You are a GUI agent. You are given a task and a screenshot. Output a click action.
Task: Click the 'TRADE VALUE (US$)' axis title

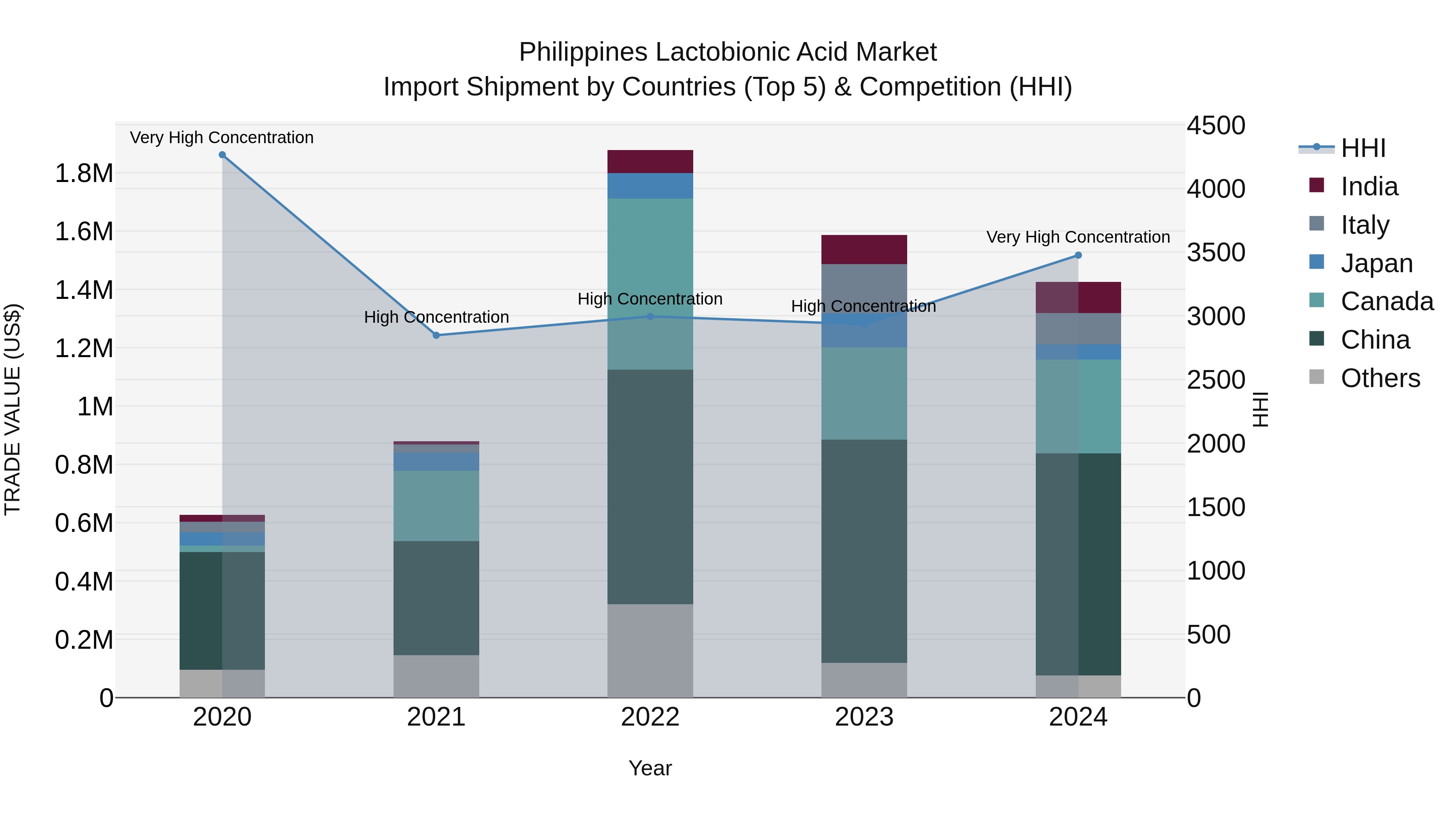[13, 409]
